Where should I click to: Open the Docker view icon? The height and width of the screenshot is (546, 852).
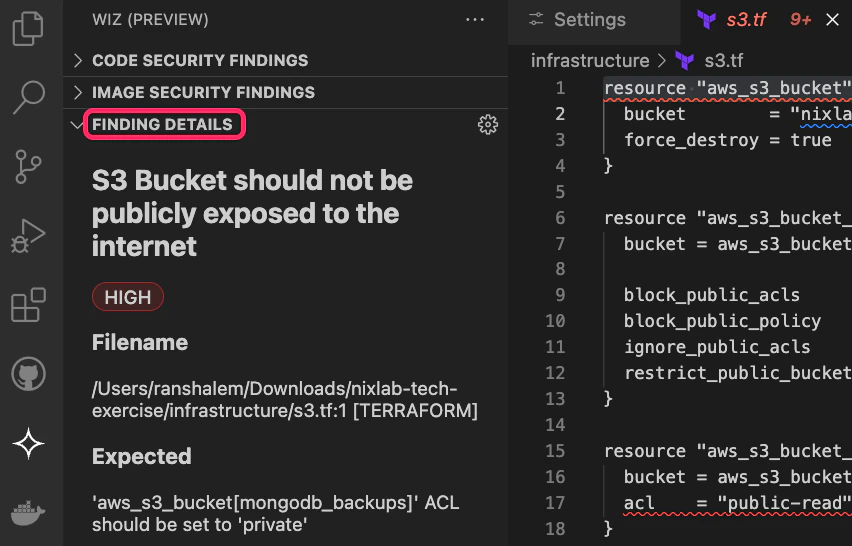[x=29, y=513]
